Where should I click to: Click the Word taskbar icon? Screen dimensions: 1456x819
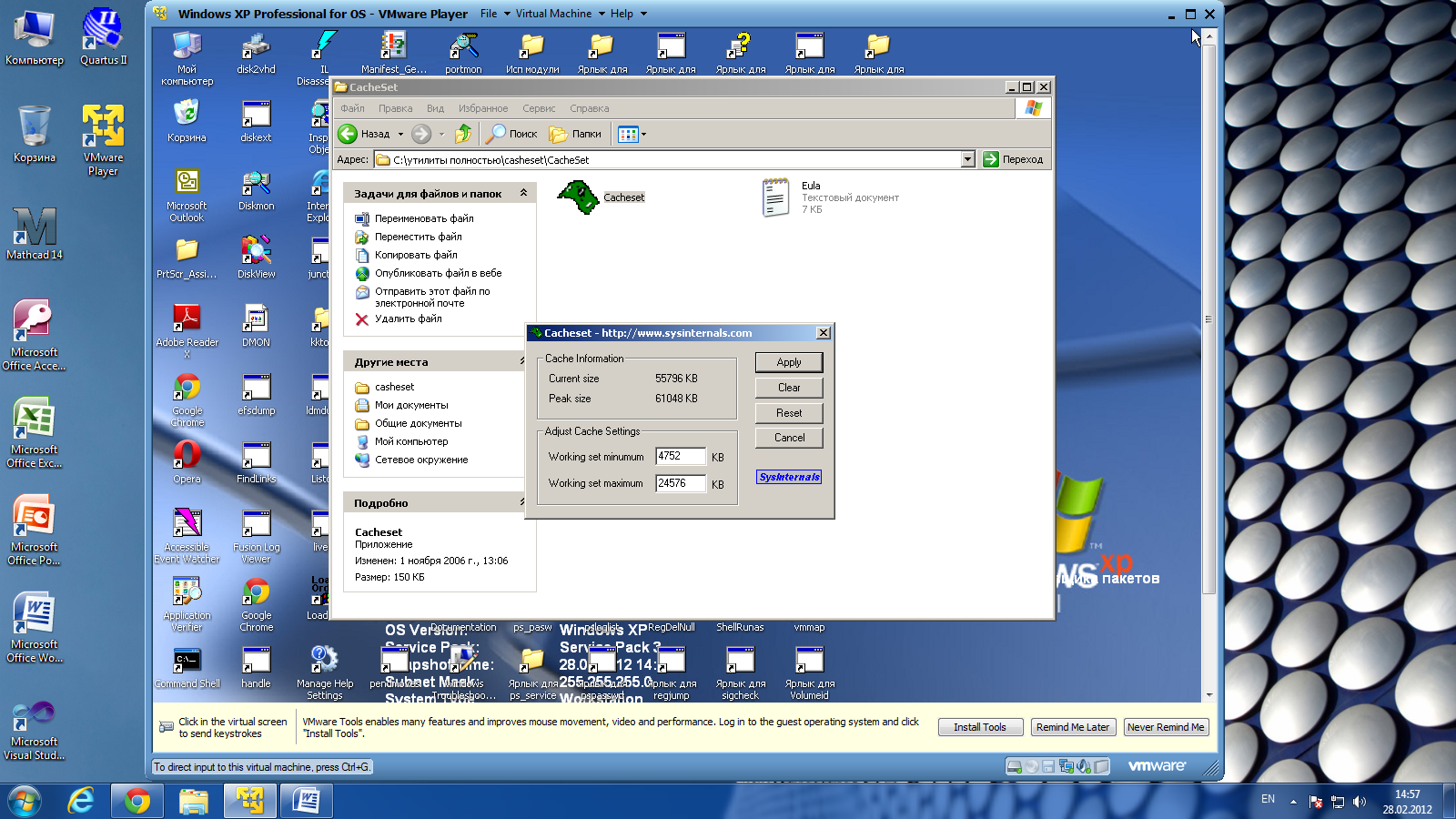tap(307, 801)
